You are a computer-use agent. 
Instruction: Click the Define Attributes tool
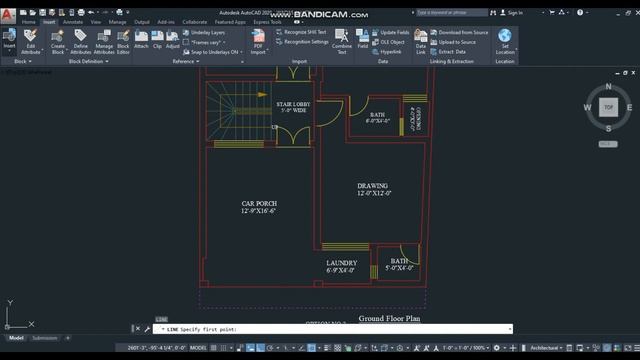(x=80, y=42)
